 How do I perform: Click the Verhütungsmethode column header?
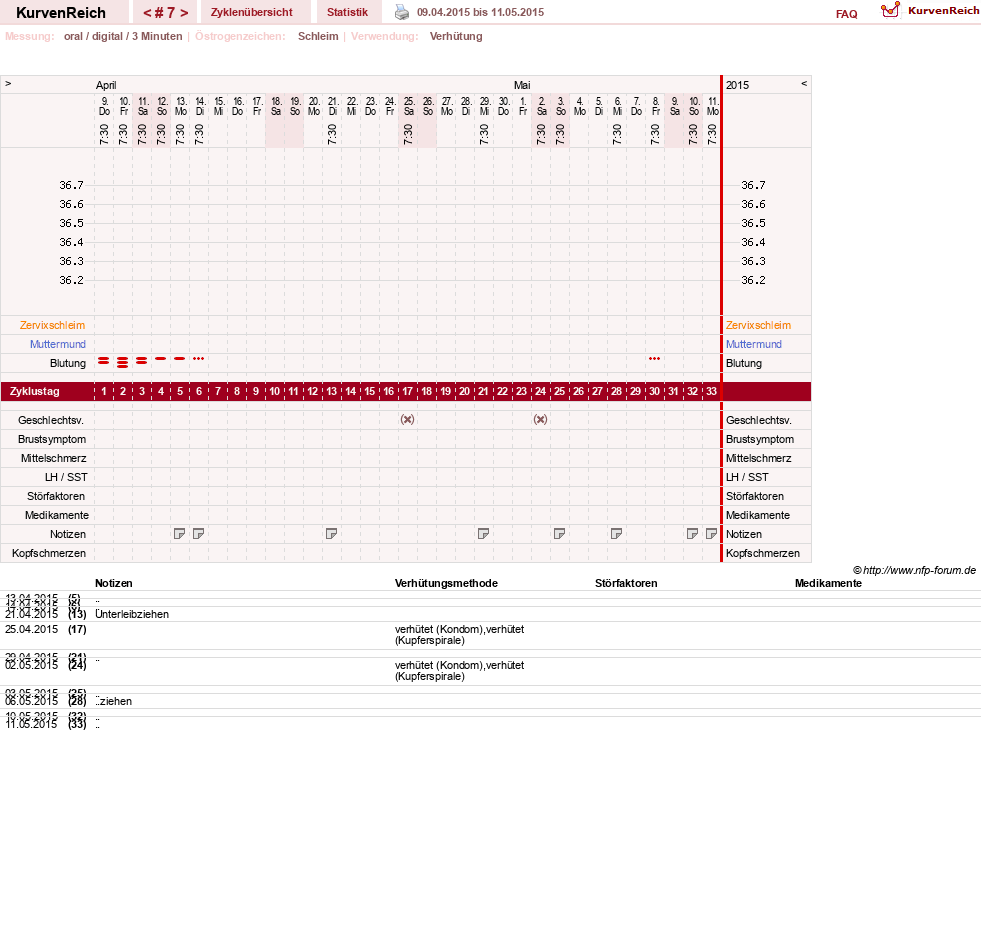pyautogui.click(x=446, y=583)
